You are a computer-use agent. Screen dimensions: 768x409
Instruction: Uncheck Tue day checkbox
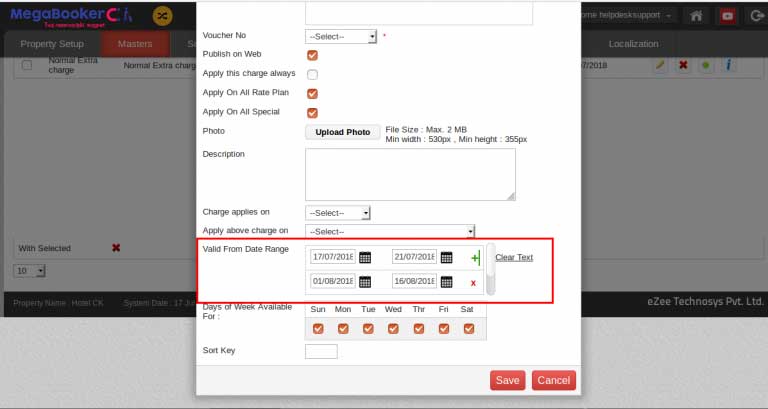pyautogui.click(x=368, y=329)
